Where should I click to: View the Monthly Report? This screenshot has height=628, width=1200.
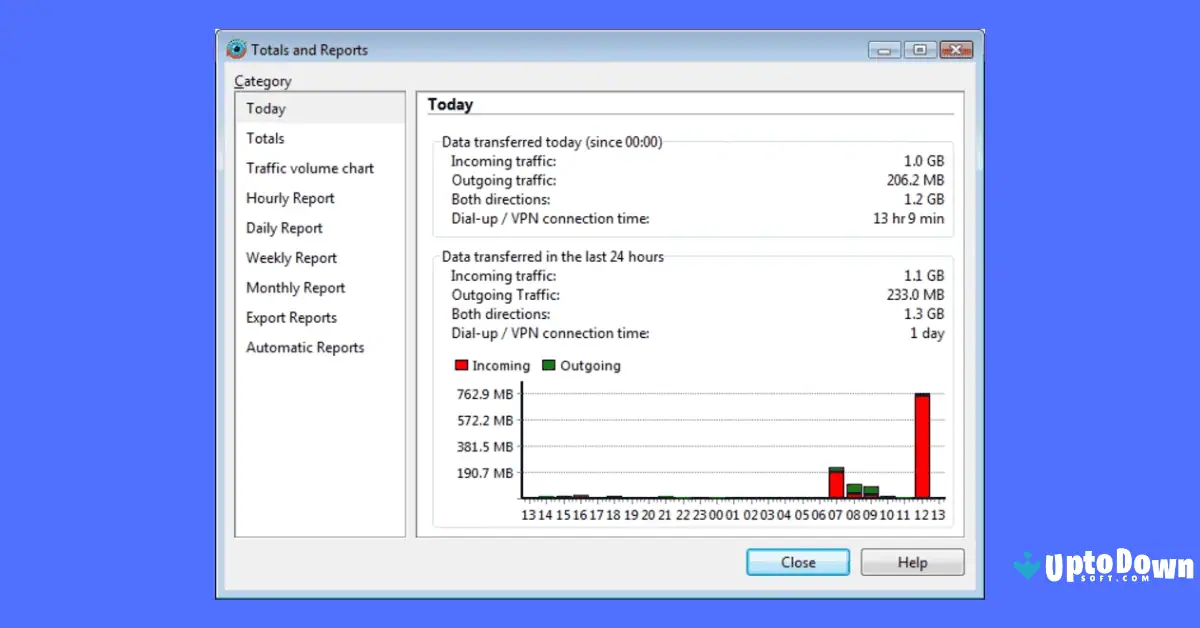295,288
